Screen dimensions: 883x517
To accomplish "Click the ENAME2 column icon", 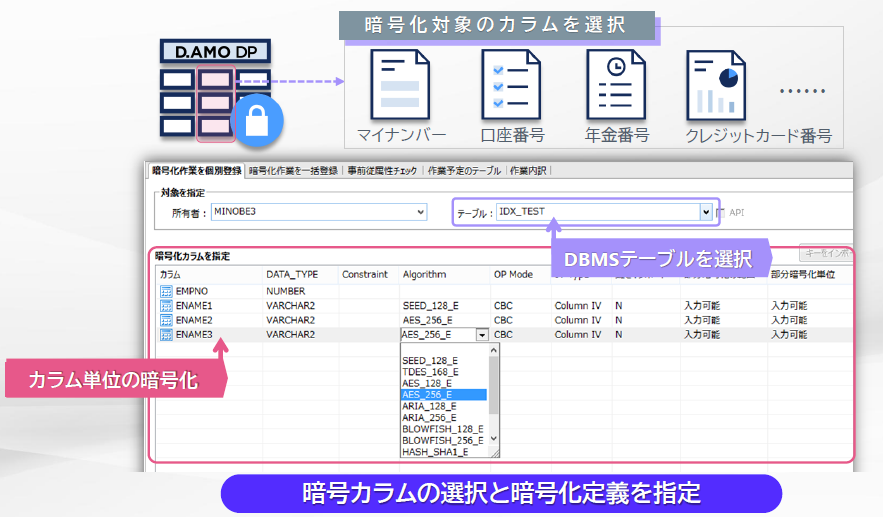I will (166, 320).
